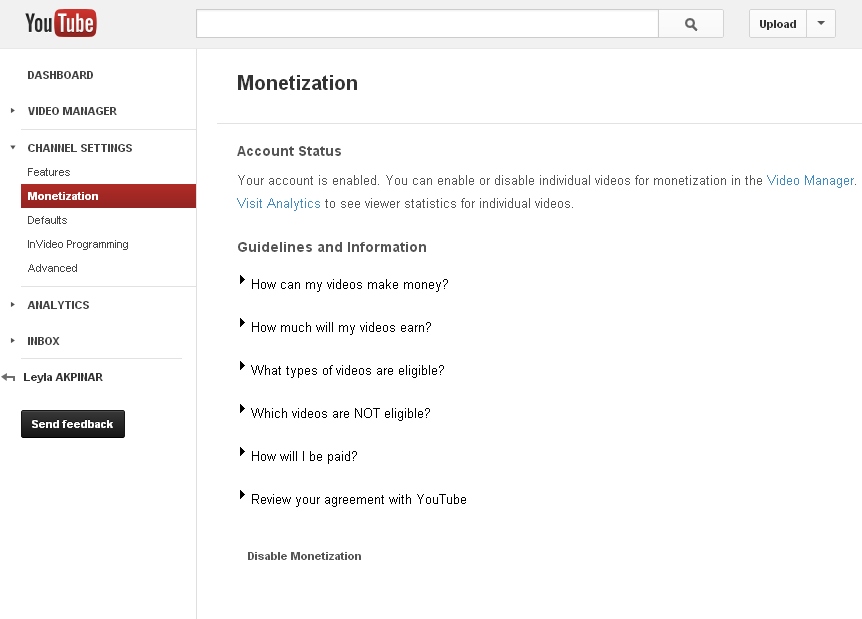Screen dimensions: 862x619
Task: Open the Video Manager link
Action: pos(810,180)
